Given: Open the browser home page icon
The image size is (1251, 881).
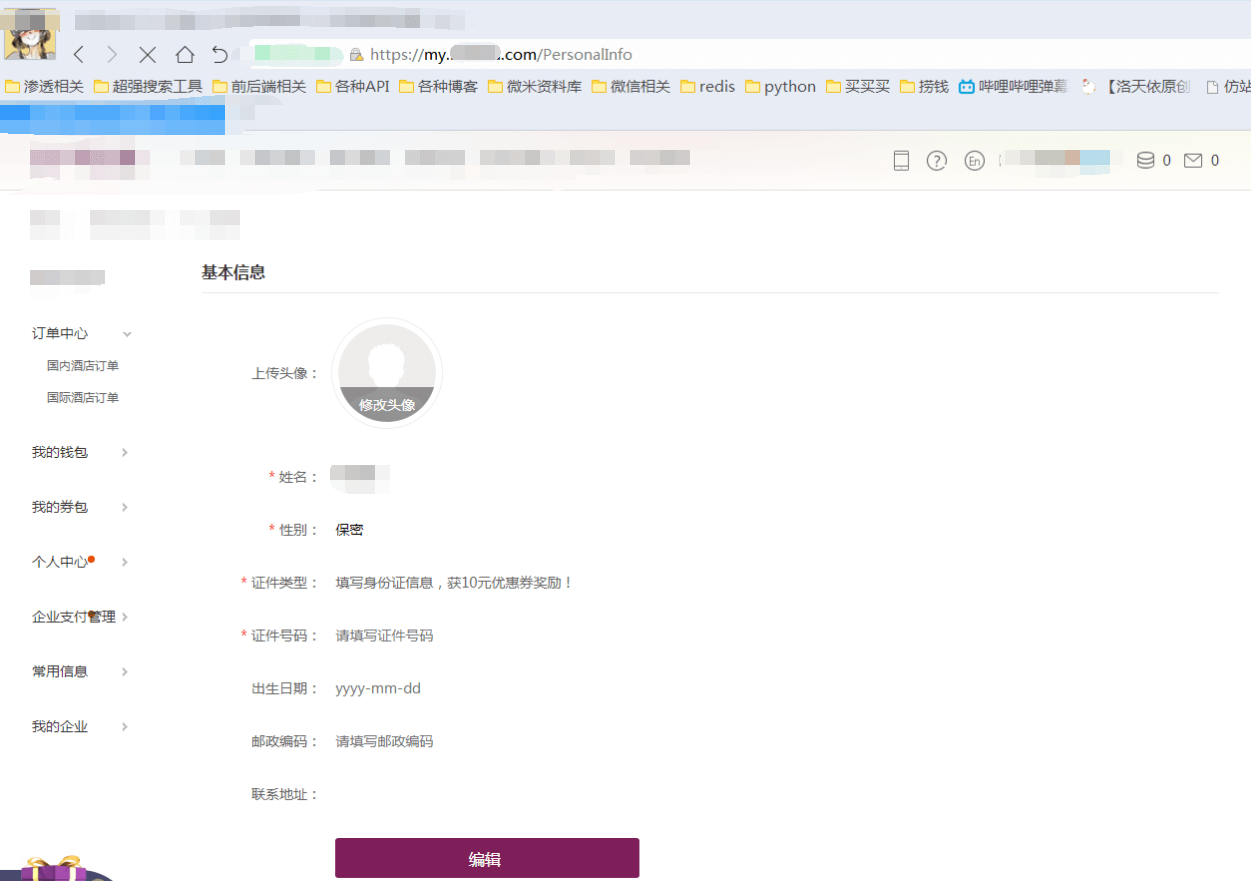Looking at the screenshot, I should point(185,54).
